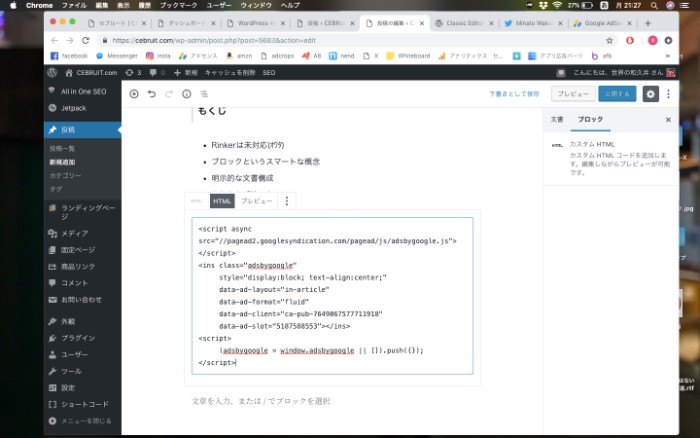The width and height of the screenshot is (700, 438).
Task: Open the ブックマーク menu in the macOS menu bar
Action: tap(171, 5)
